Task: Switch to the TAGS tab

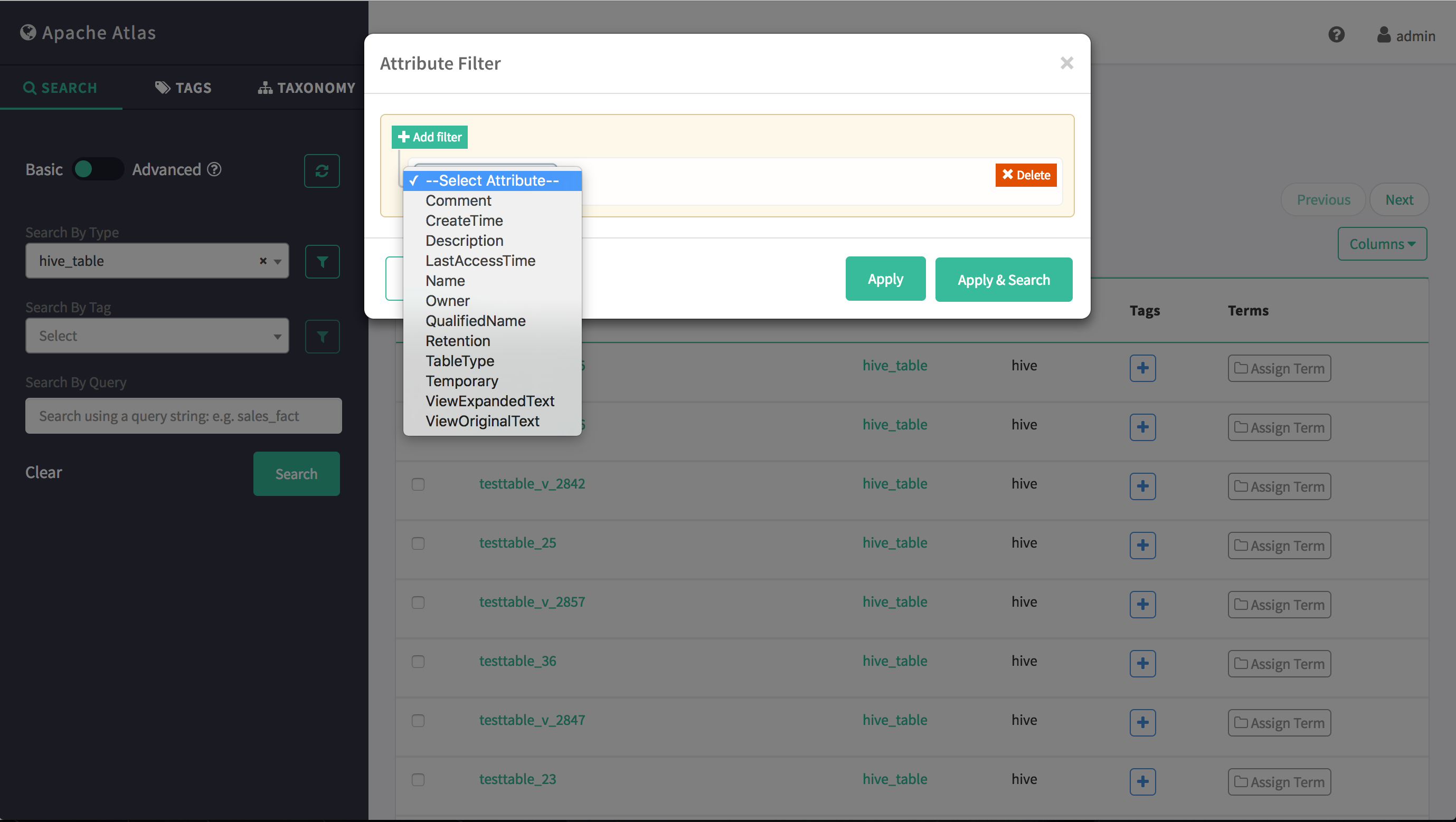Action: click(x=182, y=88)
